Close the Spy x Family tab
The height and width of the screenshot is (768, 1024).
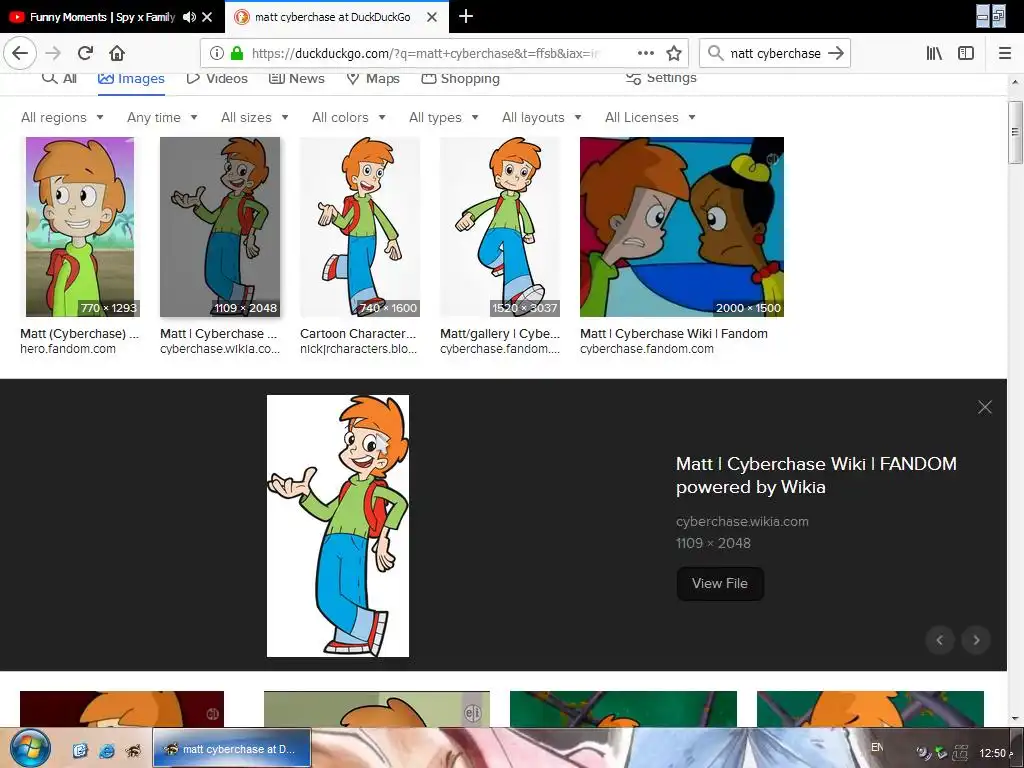(207, 17)
